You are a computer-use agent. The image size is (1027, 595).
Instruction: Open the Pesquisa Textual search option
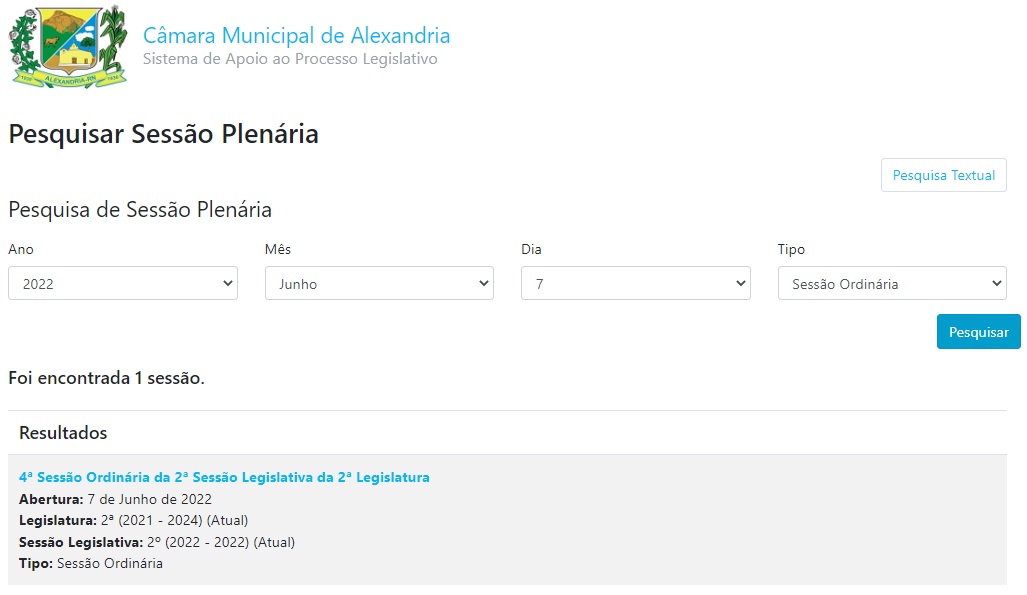[x=943, y=175]
